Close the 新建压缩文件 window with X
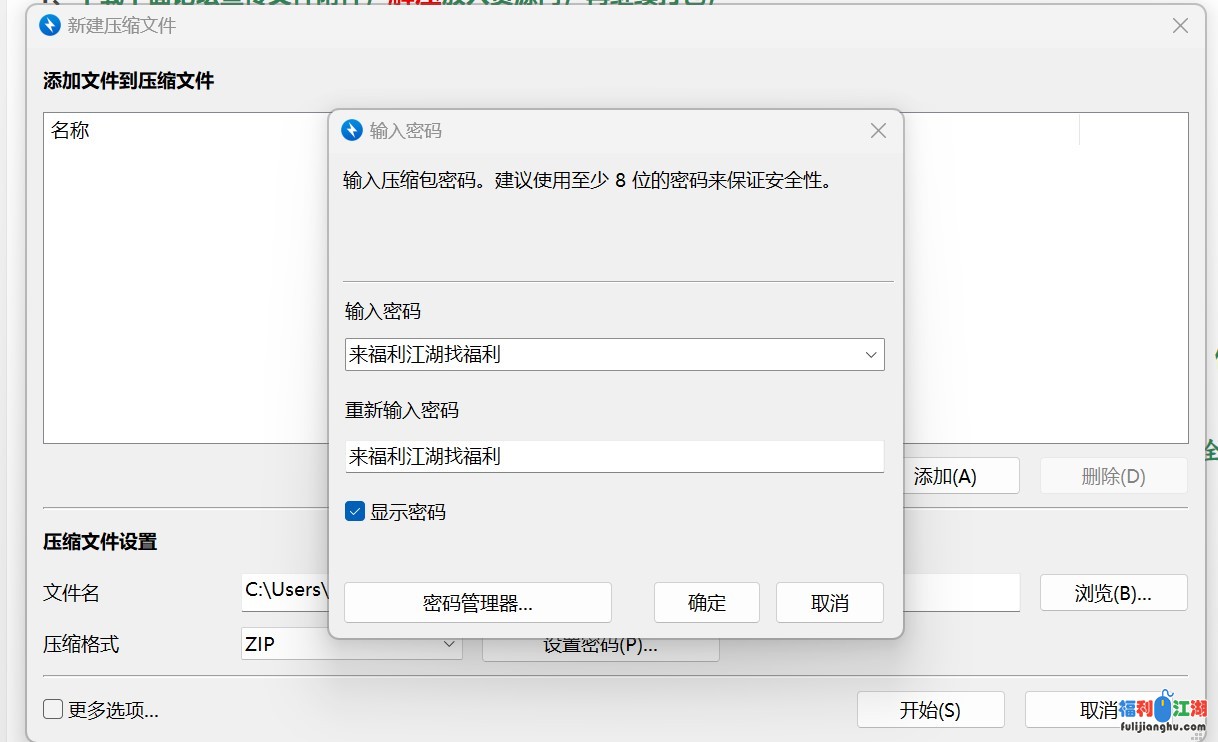The width and height of the screenshot is (1218, 742). pos(1180,26)
